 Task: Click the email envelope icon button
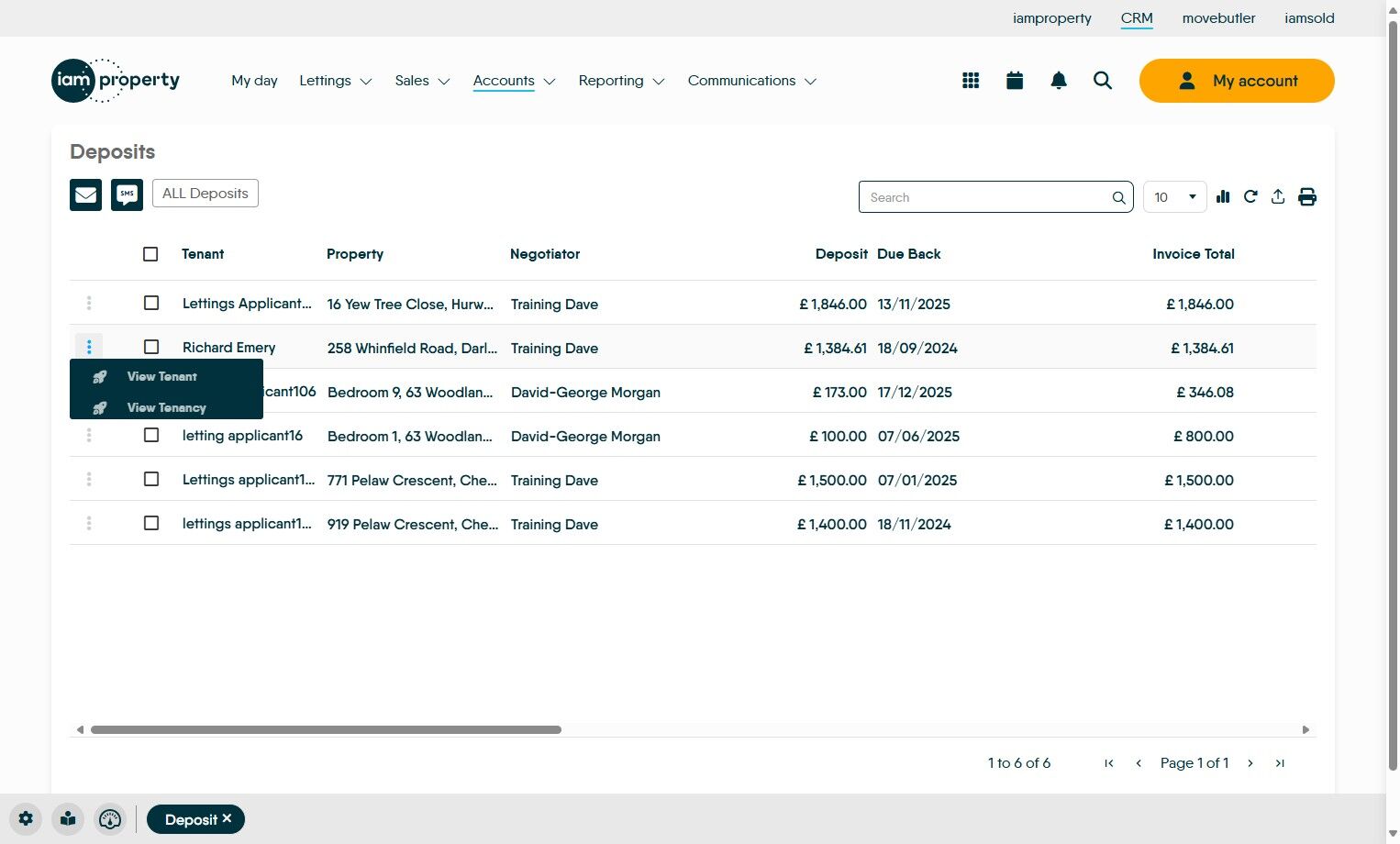(85, 194)
